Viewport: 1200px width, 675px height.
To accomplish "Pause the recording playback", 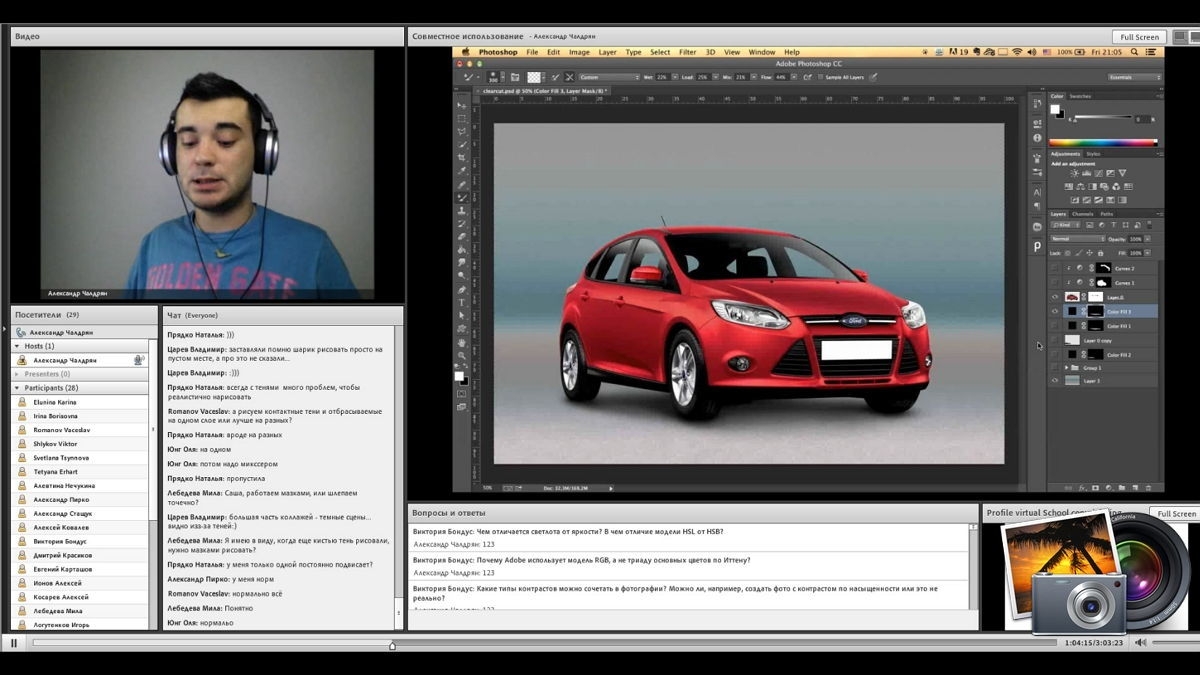I will pyautogui.click(x=14, y=643).
